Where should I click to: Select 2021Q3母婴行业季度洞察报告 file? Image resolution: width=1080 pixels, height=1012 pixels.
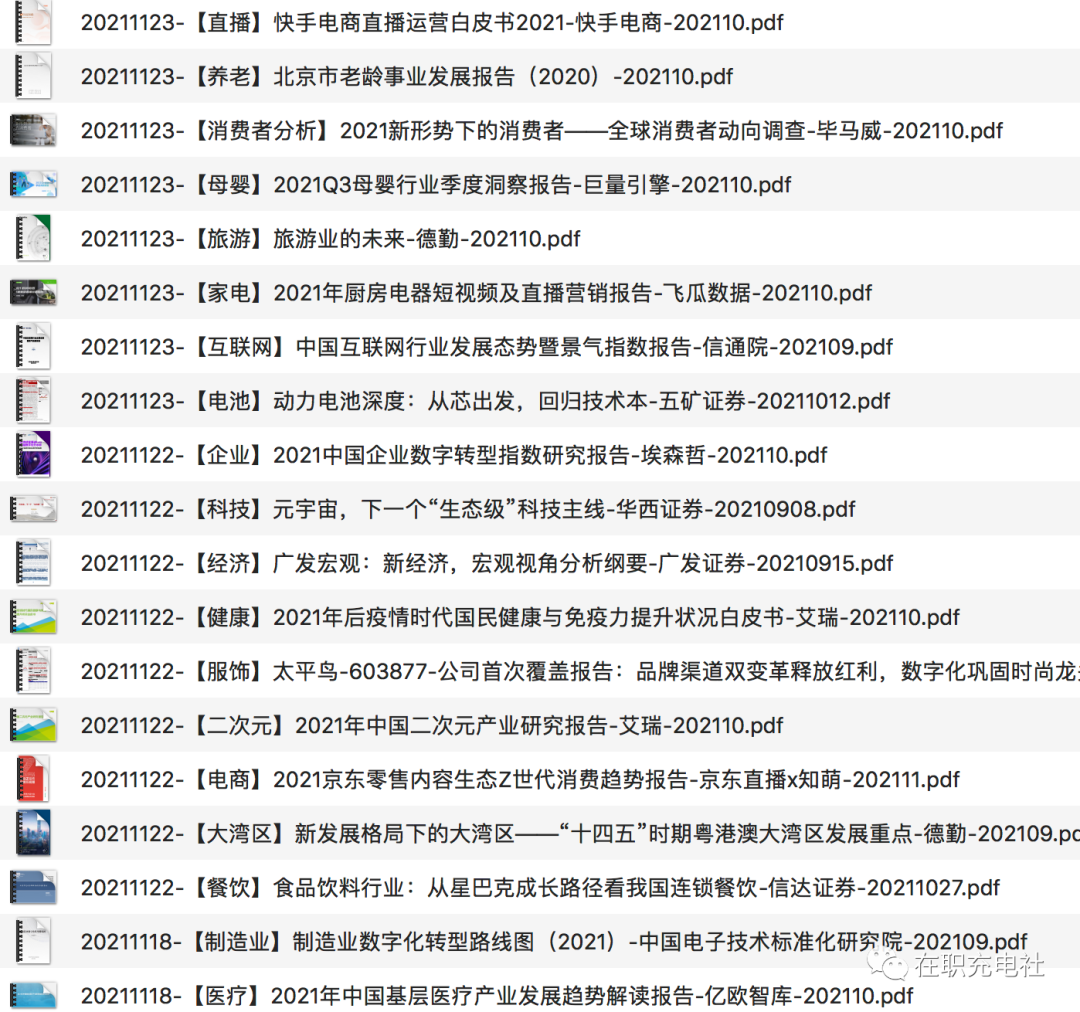(x=436, y=185)
